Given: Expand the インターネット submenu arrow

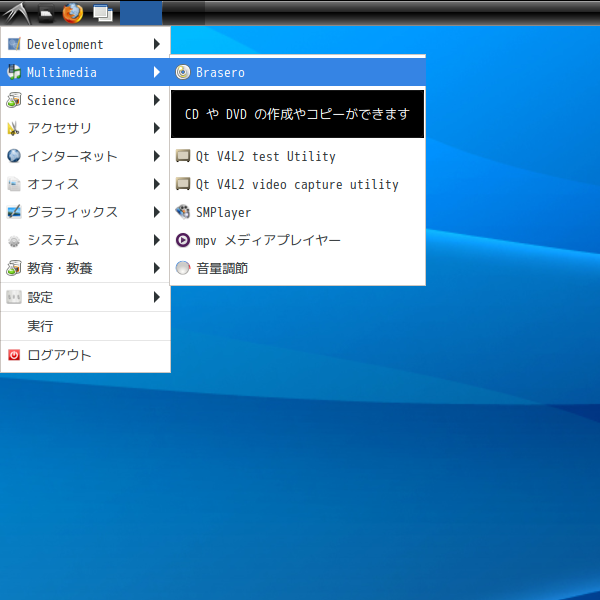Looking at the screenshot, I should pyautogui.click(x=157, y=156).
